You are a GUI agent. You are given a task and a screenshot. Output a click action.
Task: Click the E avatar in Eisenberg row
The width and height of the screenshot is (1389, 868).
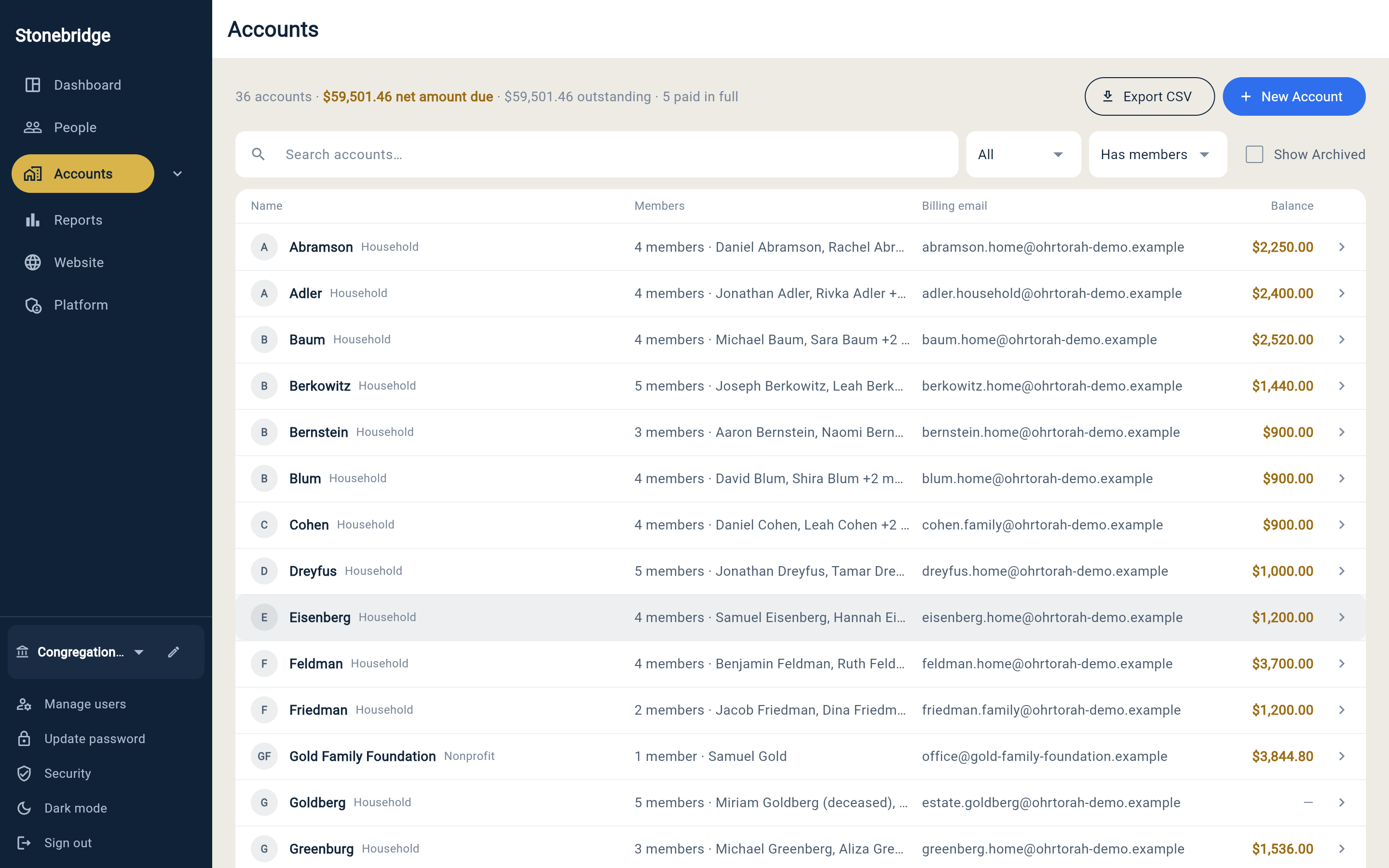coord(264,617)
